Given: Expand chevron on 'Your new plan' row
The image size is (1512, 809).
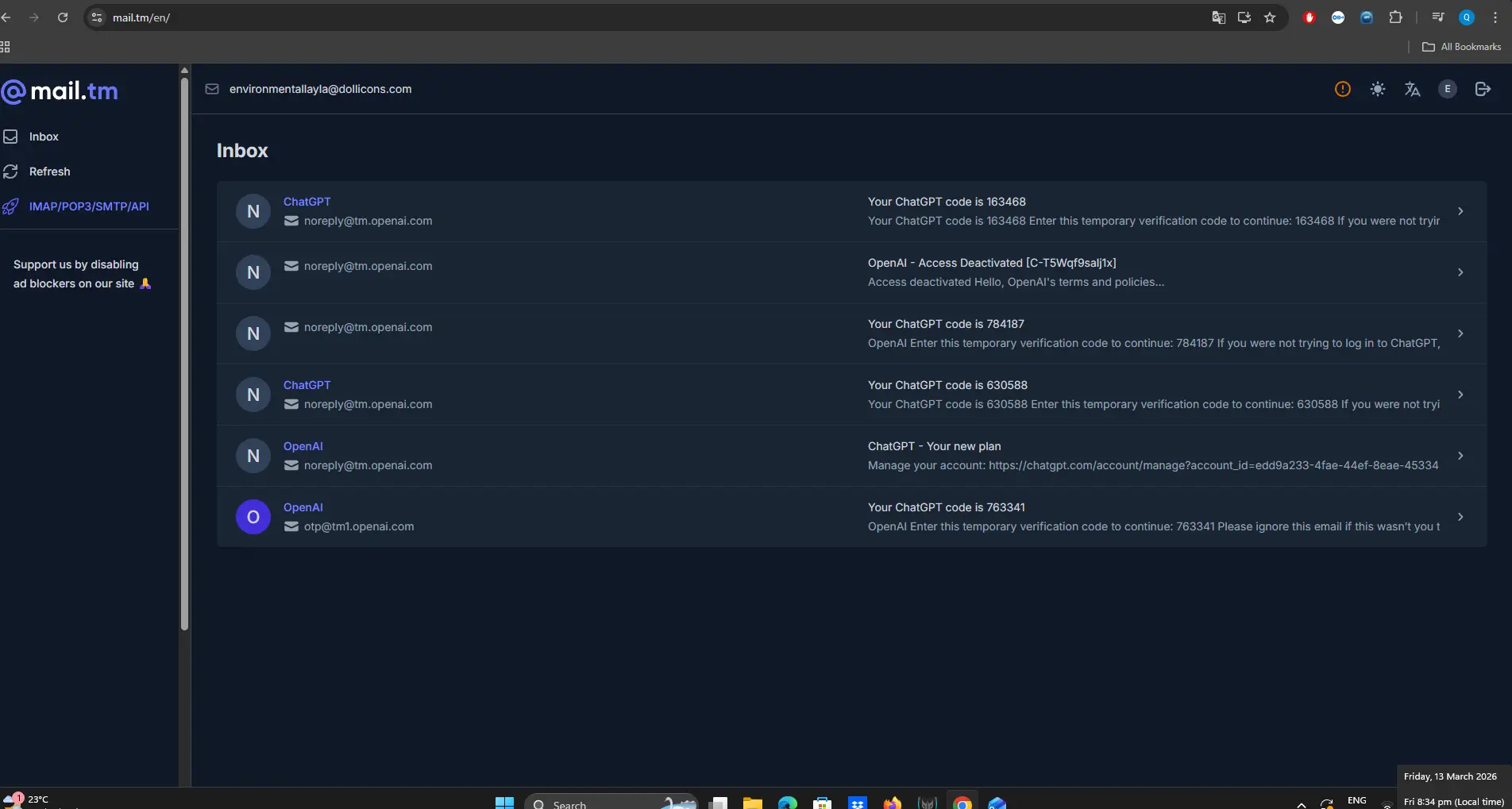Looking at the screenshot, I should tap(1460, 456).
